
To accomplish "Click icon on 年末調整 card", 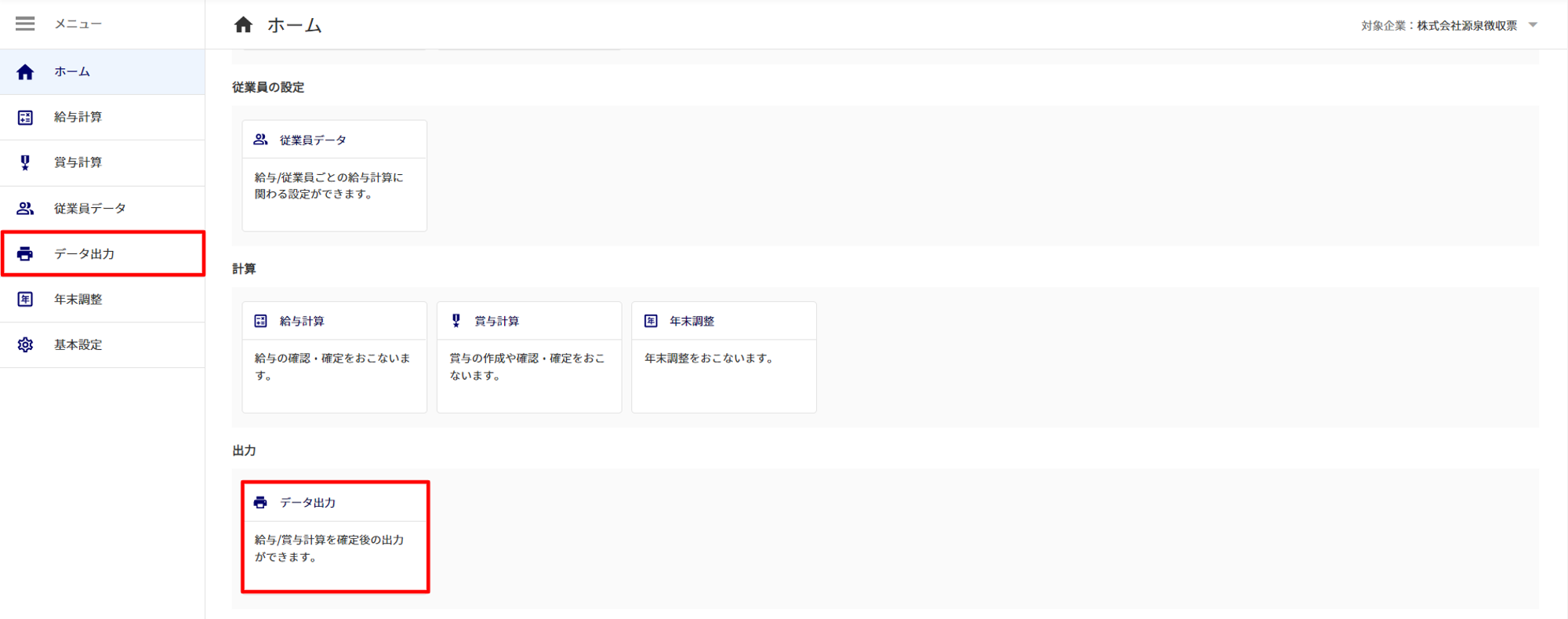I will (x=651, y=321).
